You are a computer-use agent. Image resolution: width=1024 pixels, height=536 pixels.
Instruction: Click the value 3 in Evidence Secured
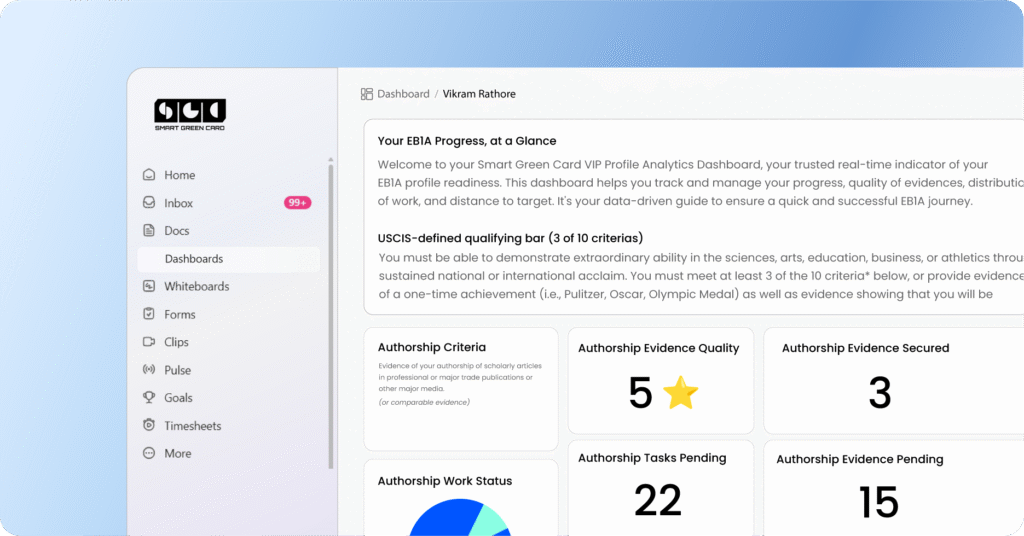point(880,393)
